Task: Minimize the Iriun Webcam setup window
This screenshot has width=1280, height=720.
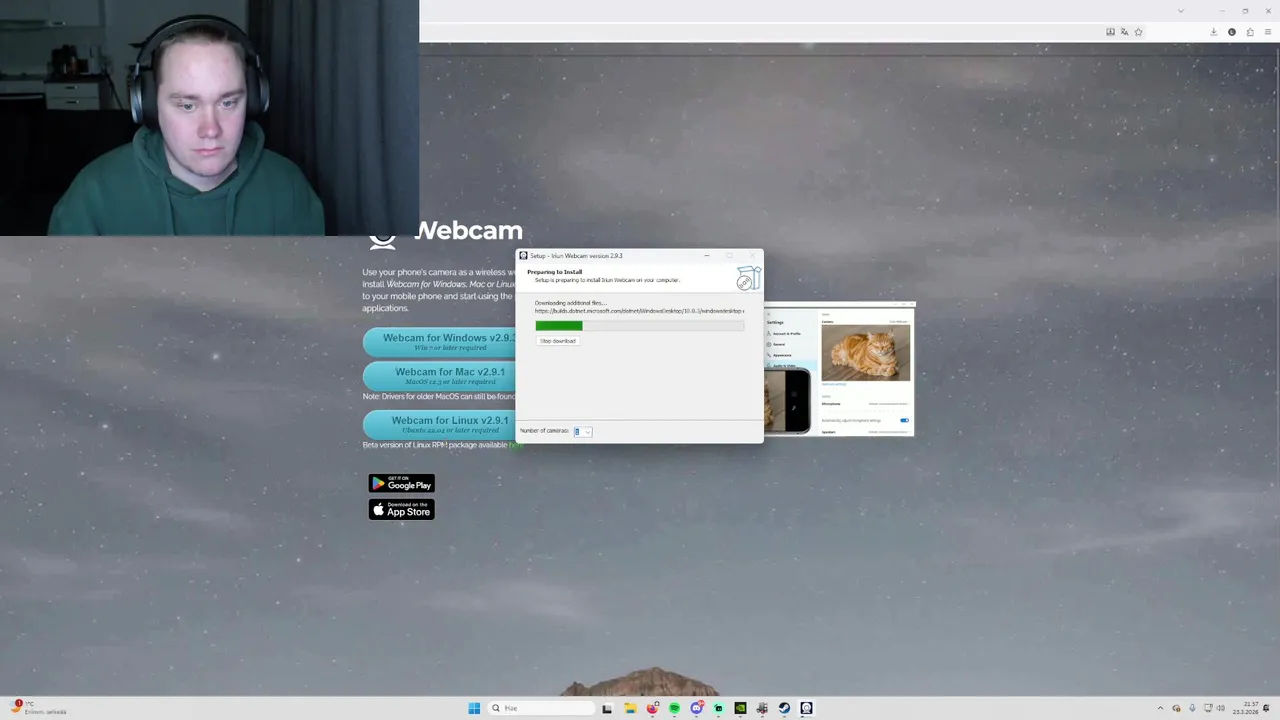Action: [x=707, y=256]
